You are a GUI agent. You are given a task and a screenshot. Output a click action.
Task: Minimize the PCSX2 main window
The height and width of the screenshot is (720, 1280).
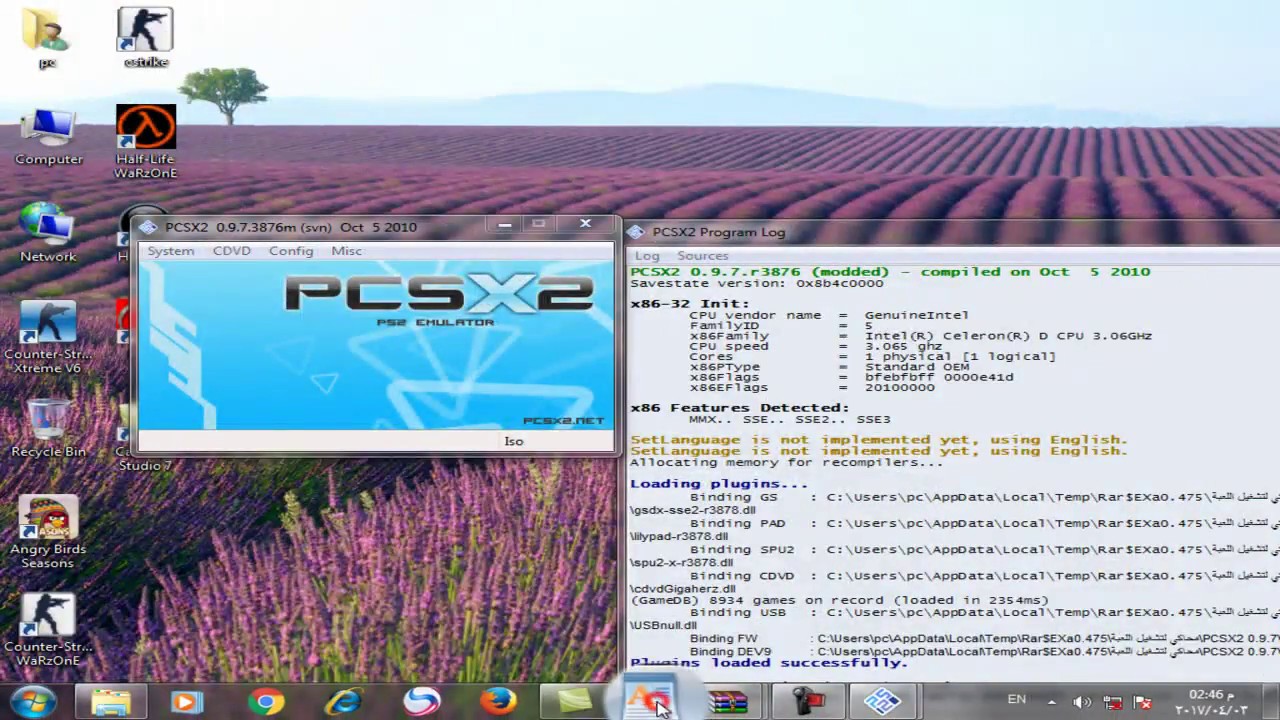tap(505, 225)
